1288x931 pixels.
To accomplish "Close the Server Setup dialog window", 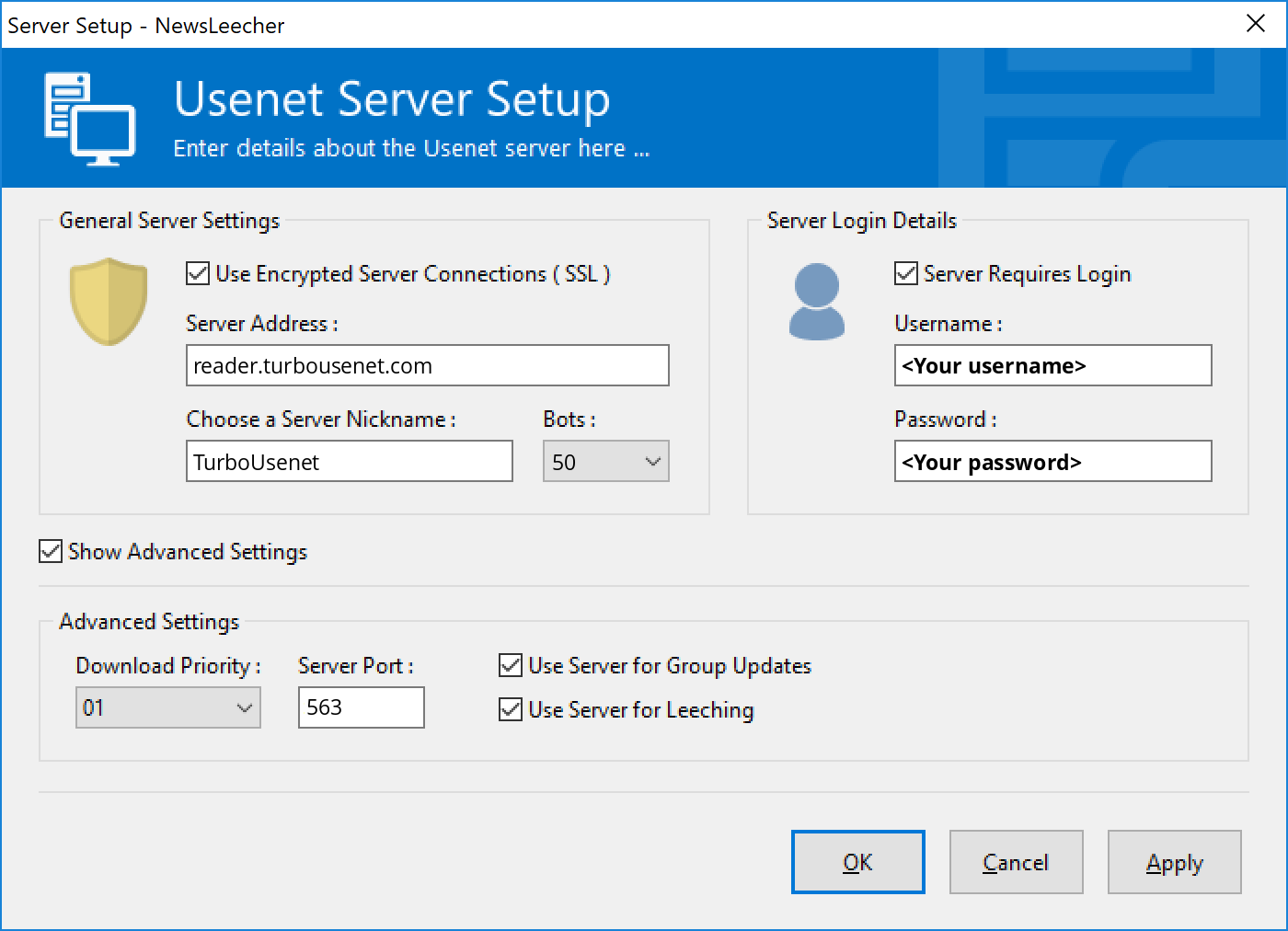I will 1255,24.
